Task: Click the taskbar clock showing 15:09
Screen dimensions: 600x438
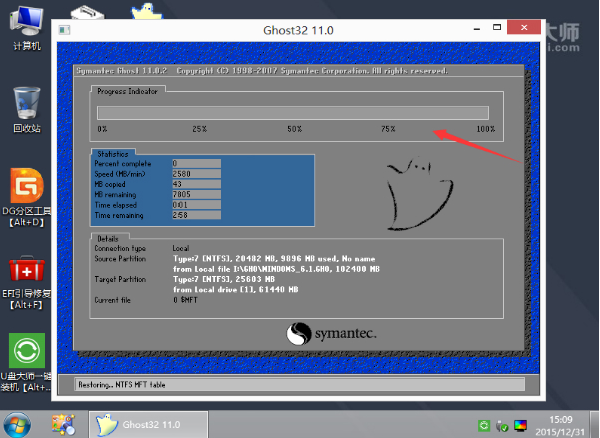Action: (x=562, y=424)
